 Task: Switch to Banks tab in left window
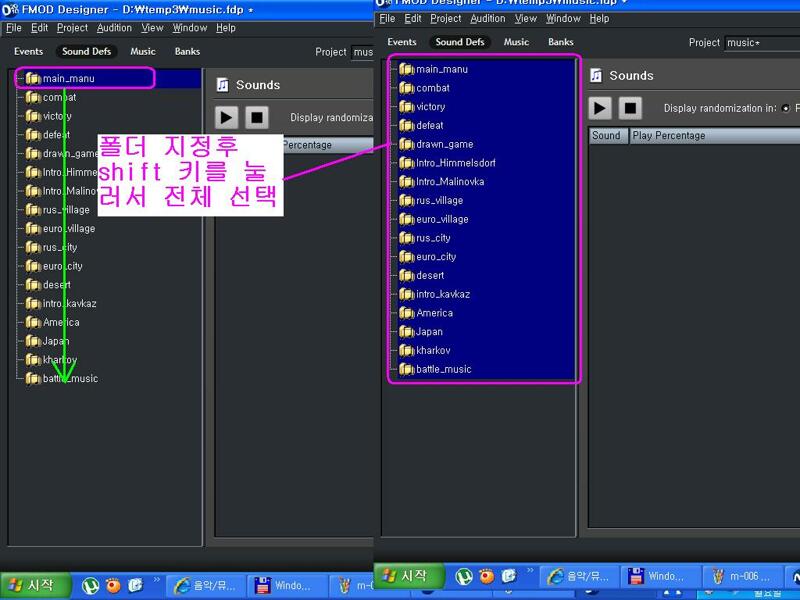pyautogui.click(x=187, y=52)
